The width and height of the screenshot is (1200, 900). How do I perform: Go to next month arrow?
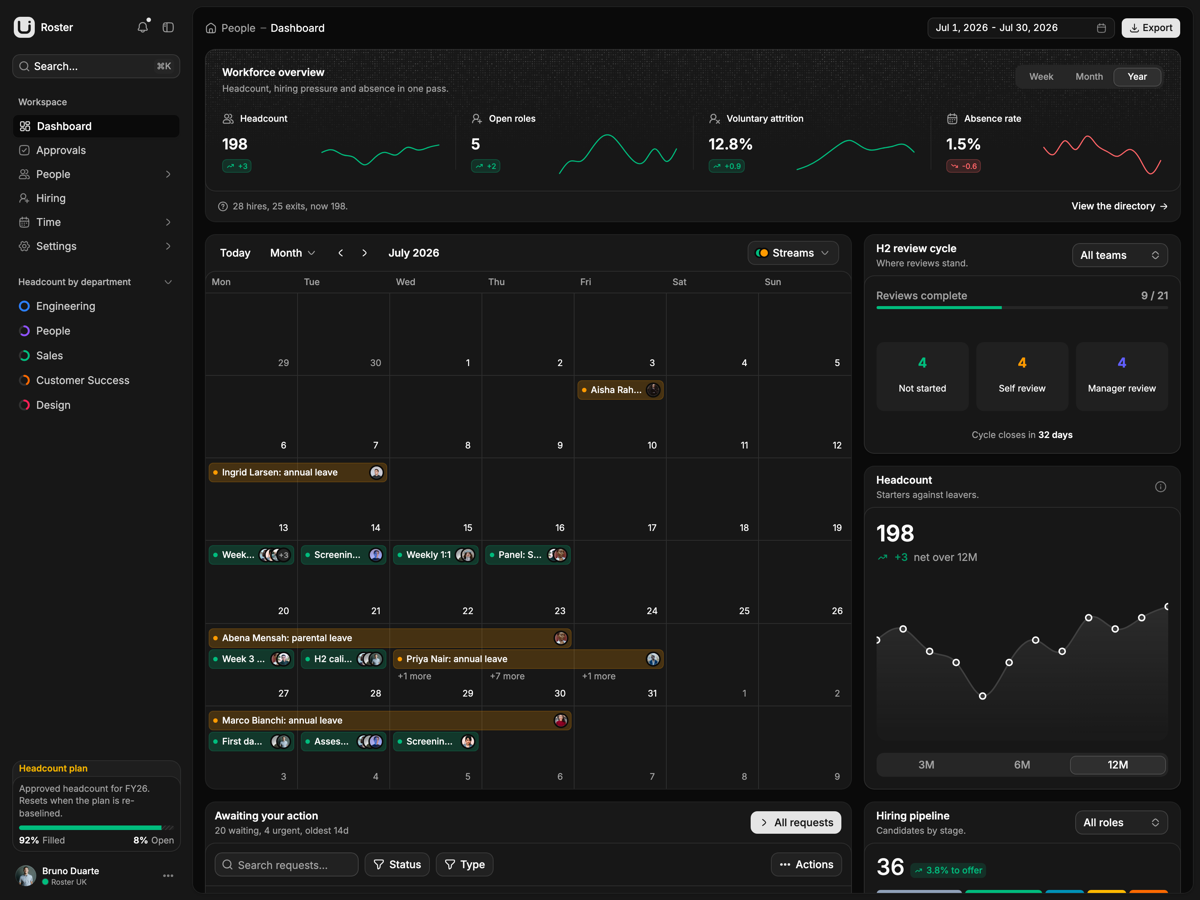[365, 253]
